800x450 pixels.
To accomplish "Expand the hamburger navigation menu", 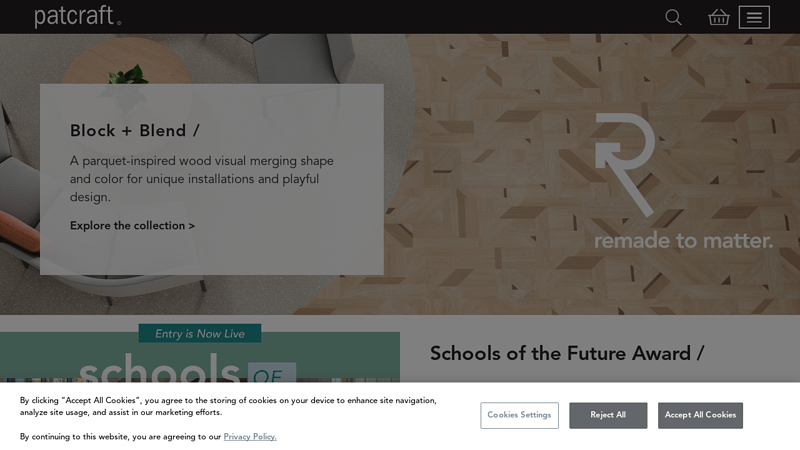I will (754, 17).
